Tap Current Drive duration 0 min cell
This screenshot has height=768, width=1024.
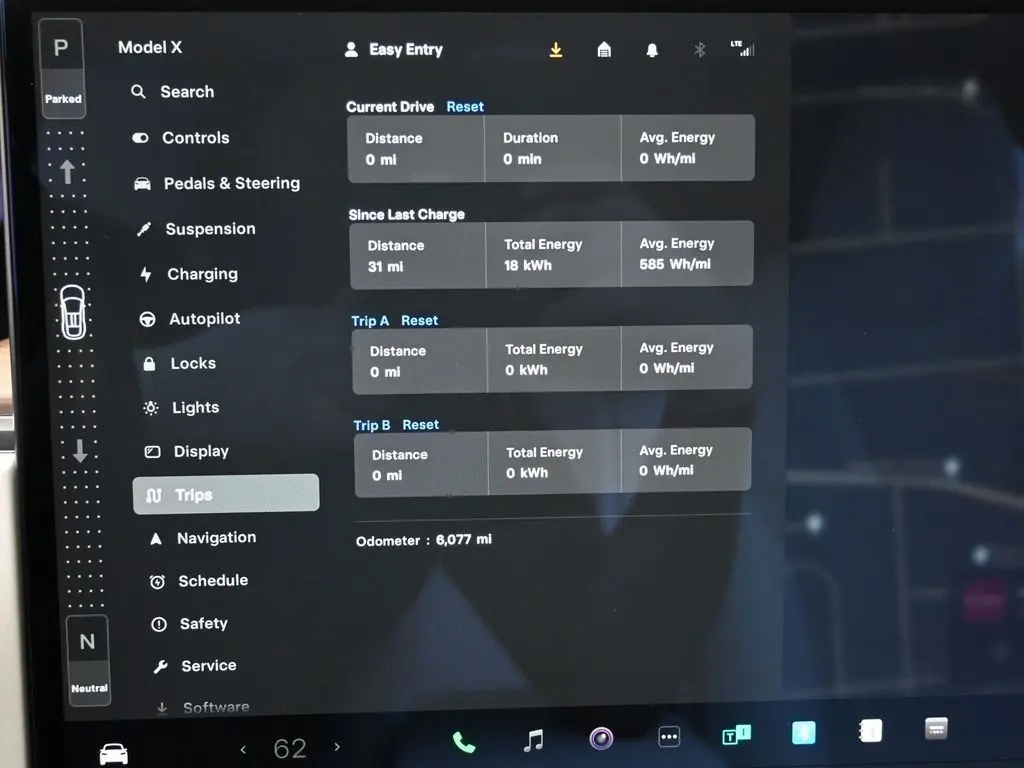tap(552, 148)
